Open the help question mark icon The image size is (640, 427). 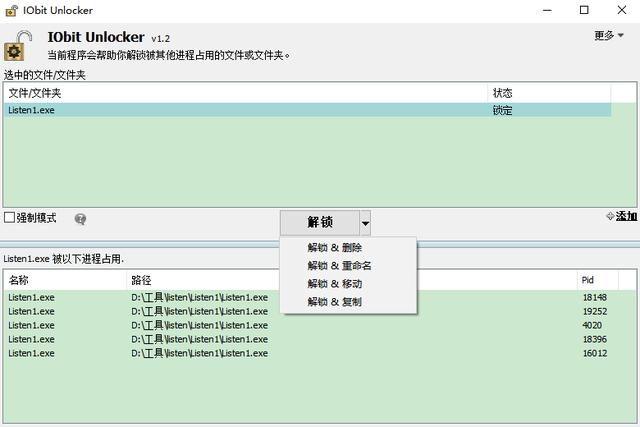[80, 219]
